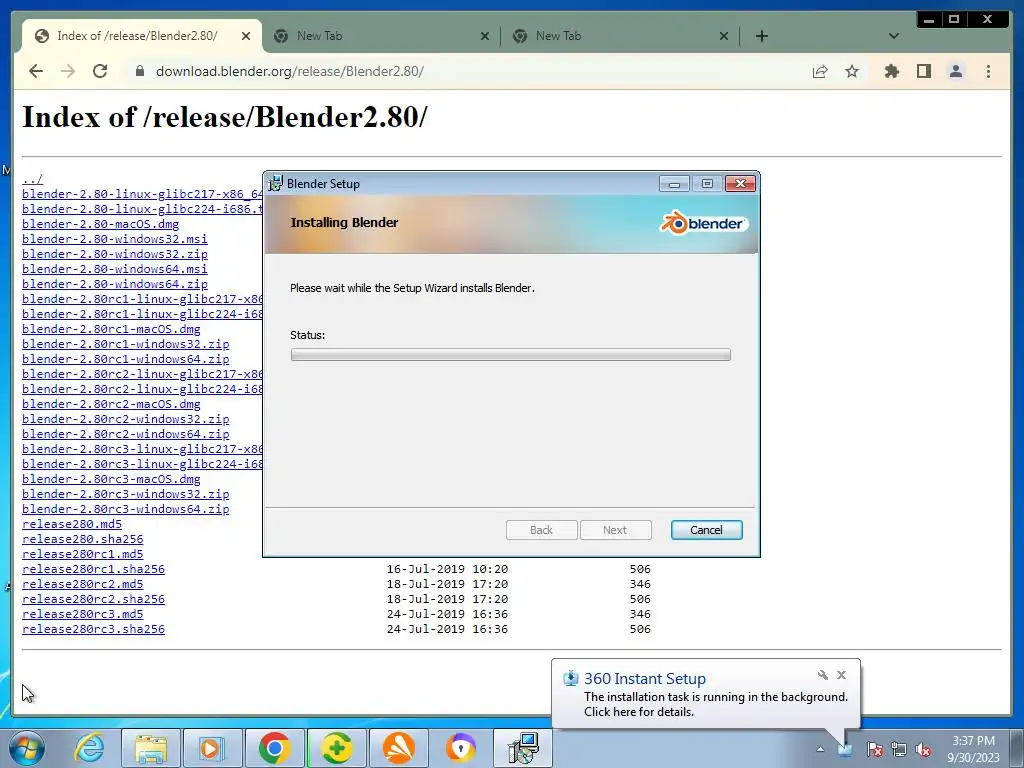Image resolution: width=1024 pixels, height=768 pixels.
Task: Open Windows Explorer from the taskbar
Action: click(x=151, y=748)
